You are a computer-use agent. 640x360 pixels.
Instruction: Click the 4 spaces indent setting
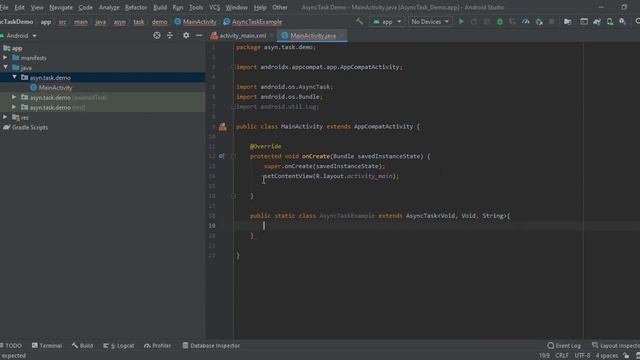click(607, 356)
